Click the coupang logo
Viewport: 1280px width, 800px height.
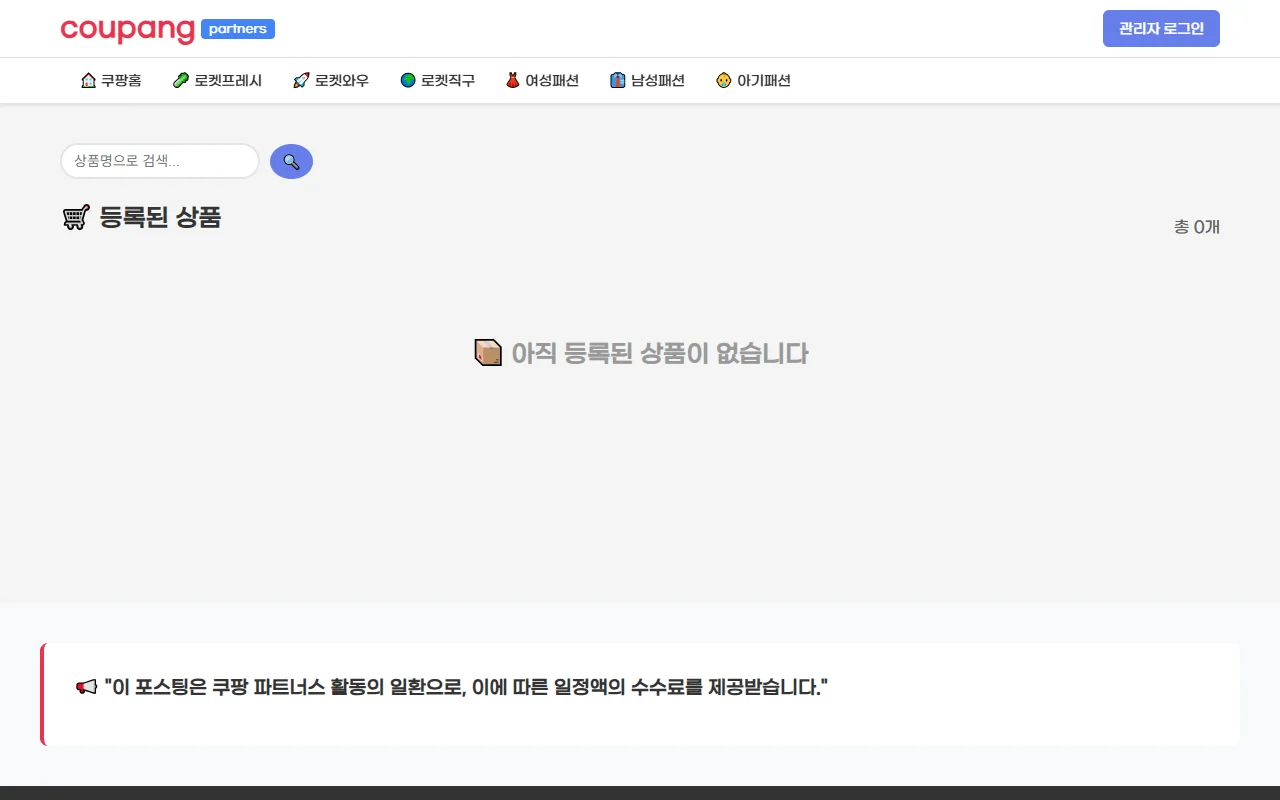(x=126, y=29)
